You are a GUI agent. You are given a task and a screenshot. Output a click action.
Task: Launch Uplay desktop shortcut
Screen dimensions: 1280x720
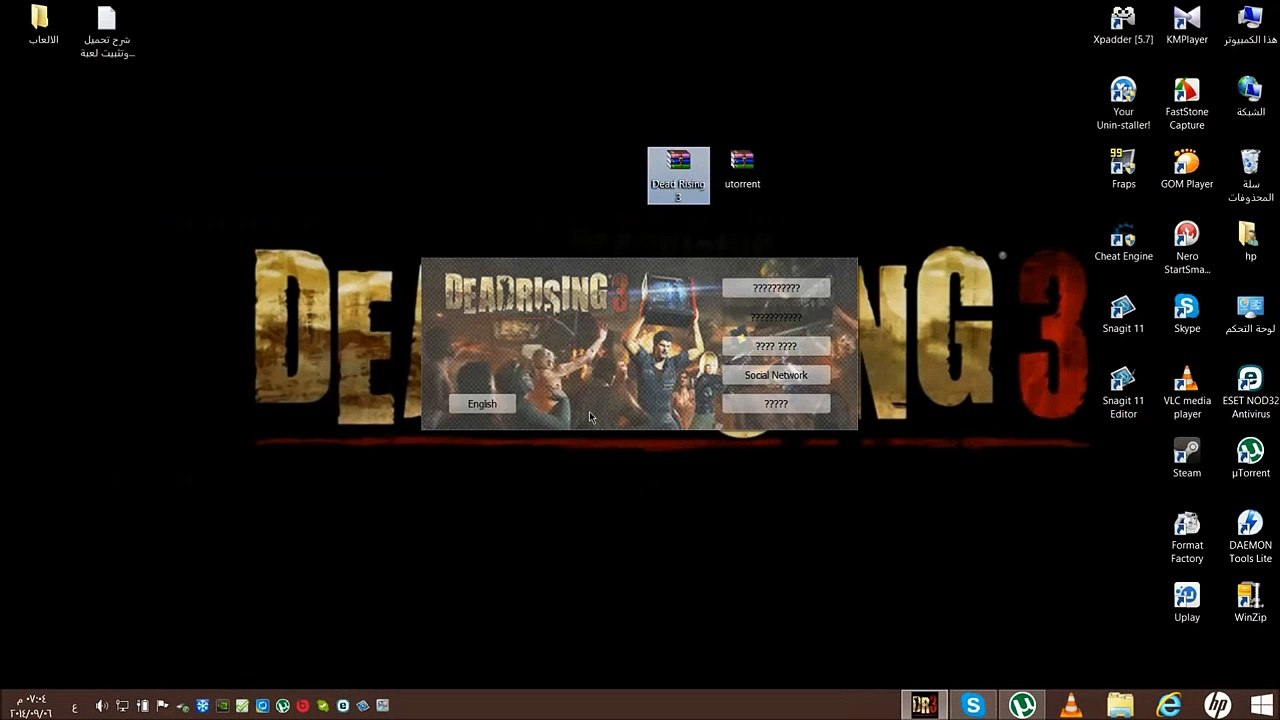click(1187, 603)
